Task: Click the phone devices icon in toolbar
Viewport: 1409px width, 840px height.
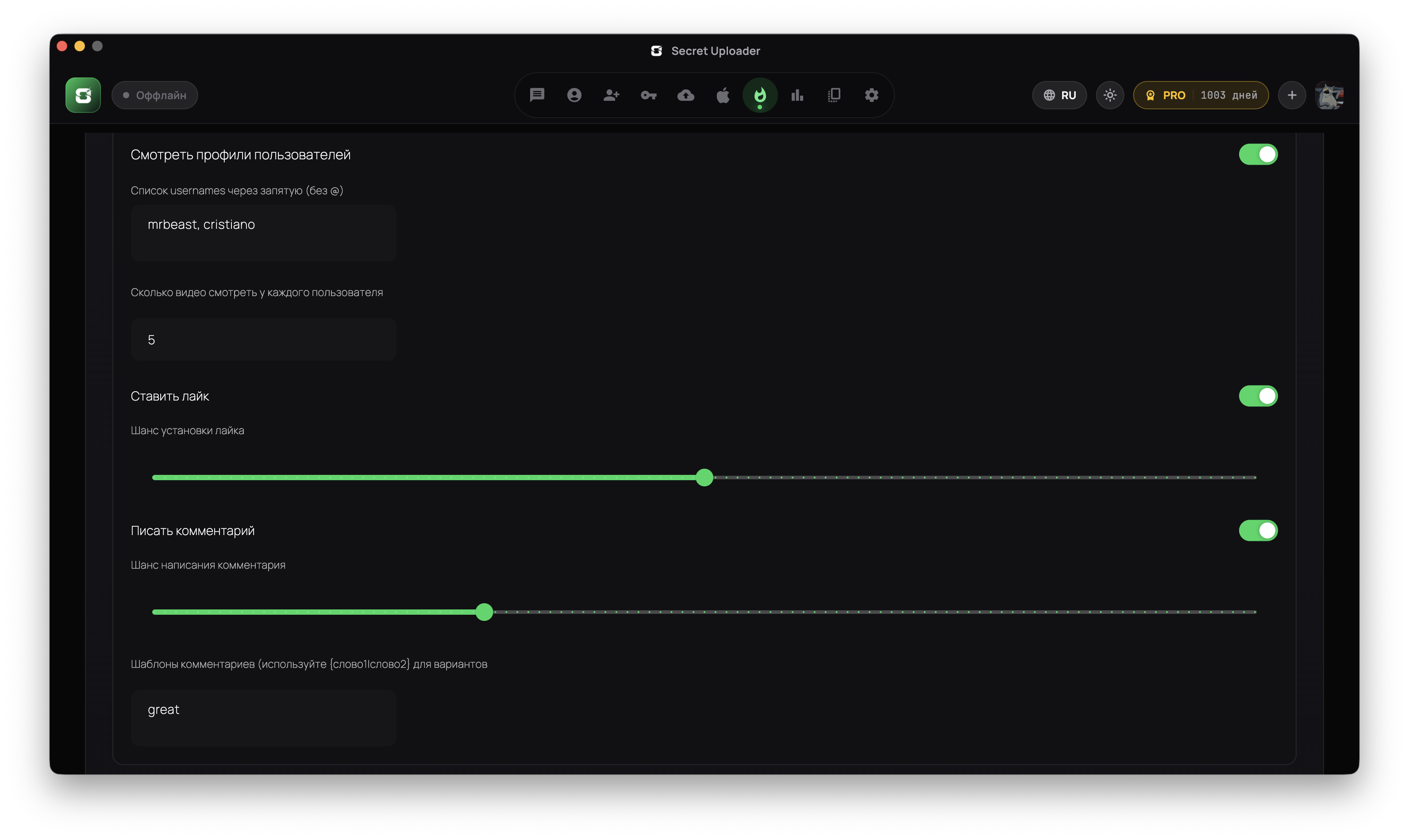Action: point(834,95)
